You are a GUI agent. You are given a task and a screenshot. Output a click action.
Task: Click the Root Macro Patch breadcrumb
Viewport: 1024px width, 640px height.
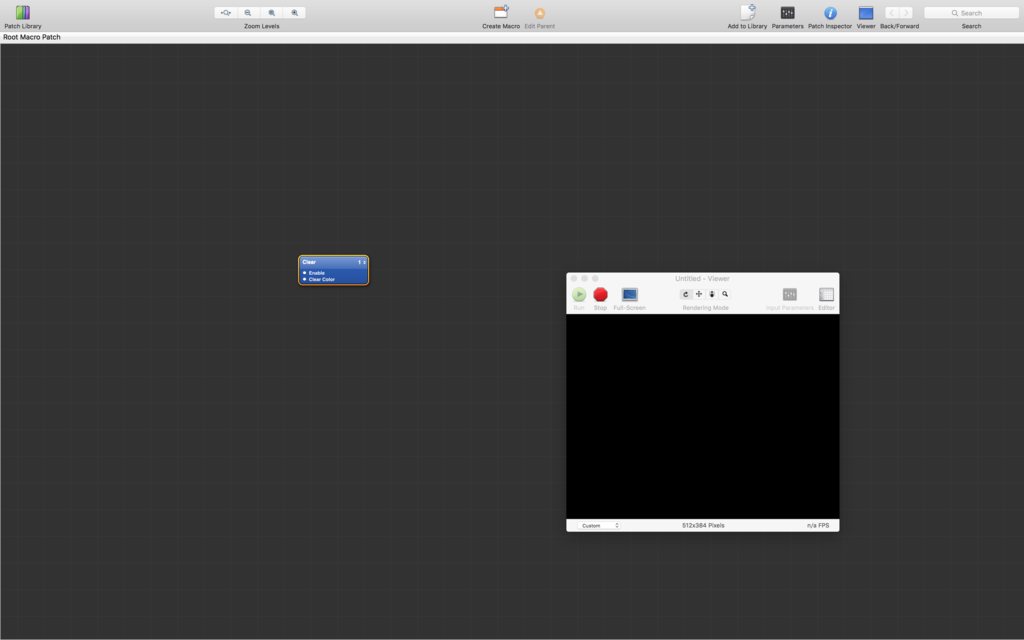(32, 37)
